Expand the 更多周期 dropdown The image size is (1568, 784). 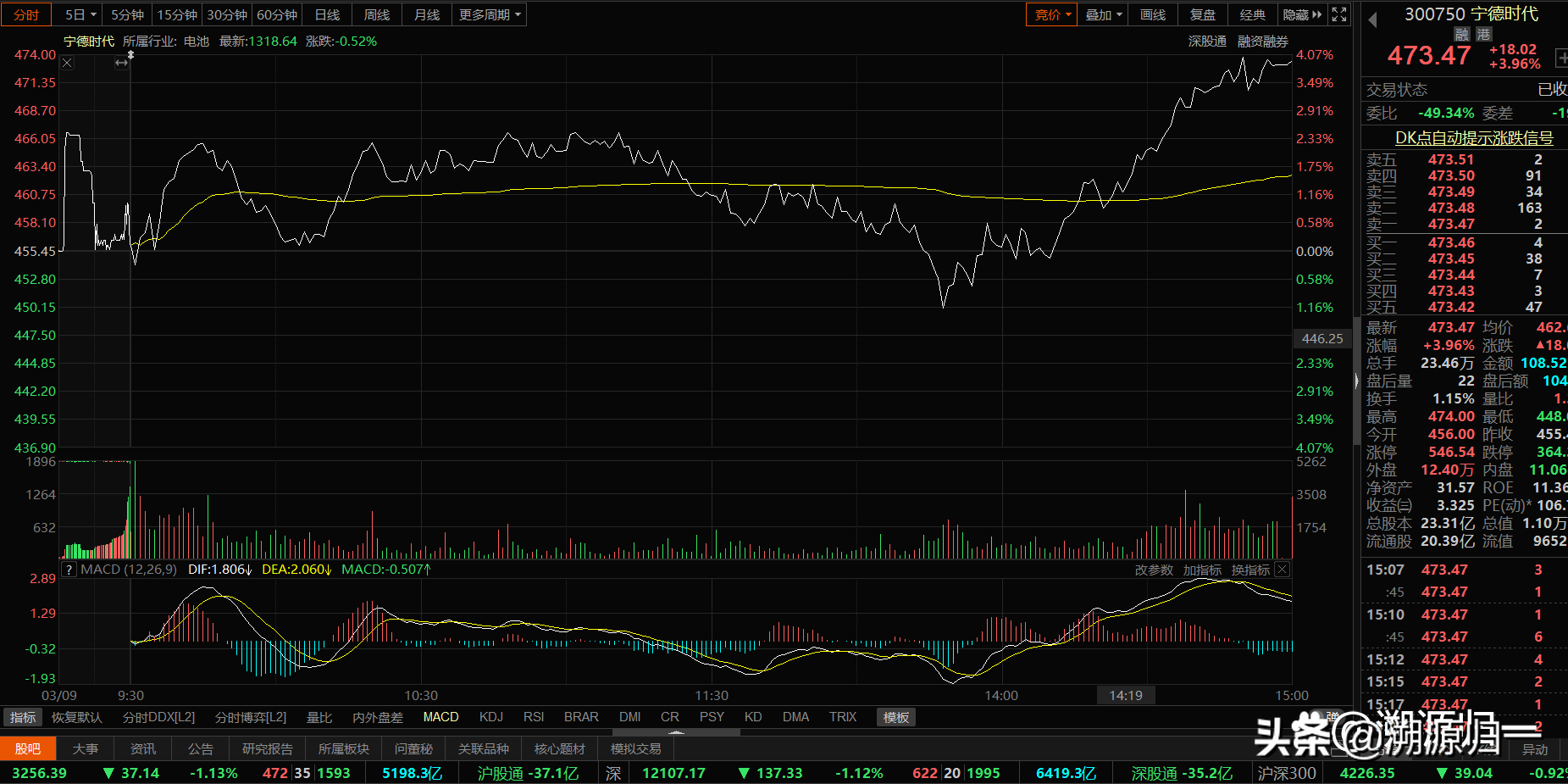click(x=490, y=14)
